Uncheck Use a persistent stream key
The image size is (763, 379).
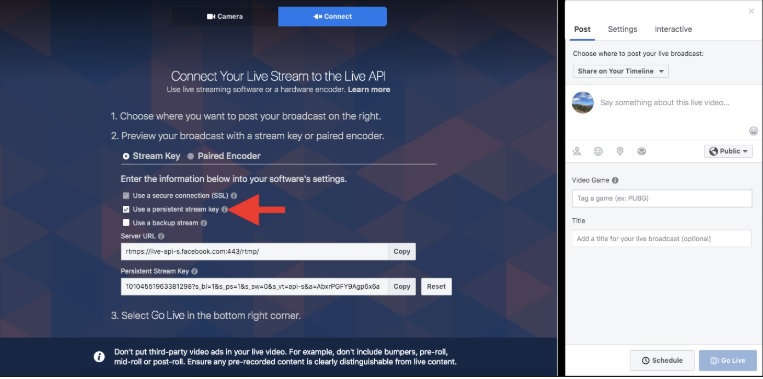click(126, 209)
